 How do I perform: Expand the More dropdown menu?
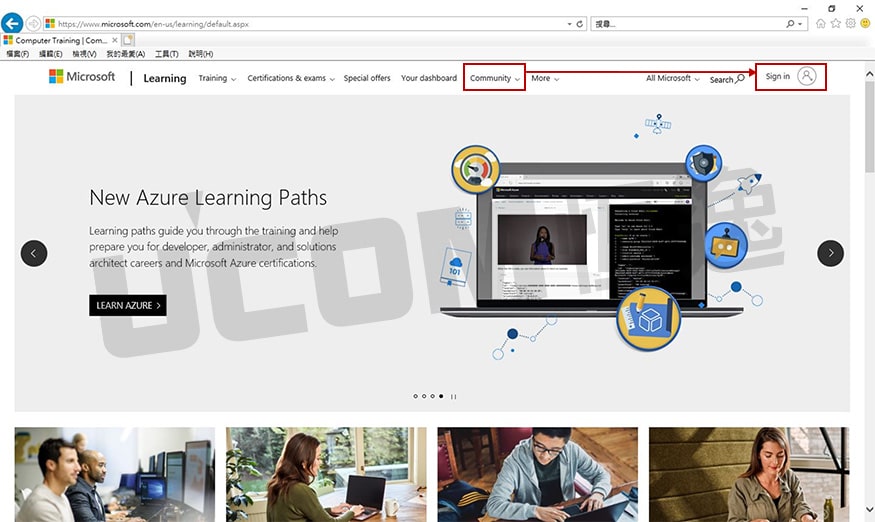pyautogui.click(x=545, y=78)
